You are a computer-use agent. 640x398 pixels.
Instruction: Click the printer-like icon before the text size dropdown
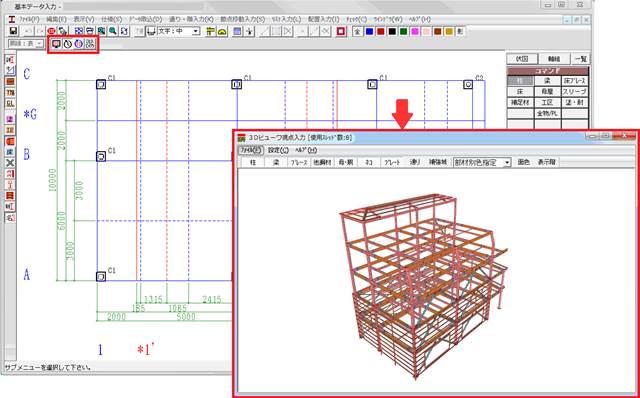[x=151, y=31]
